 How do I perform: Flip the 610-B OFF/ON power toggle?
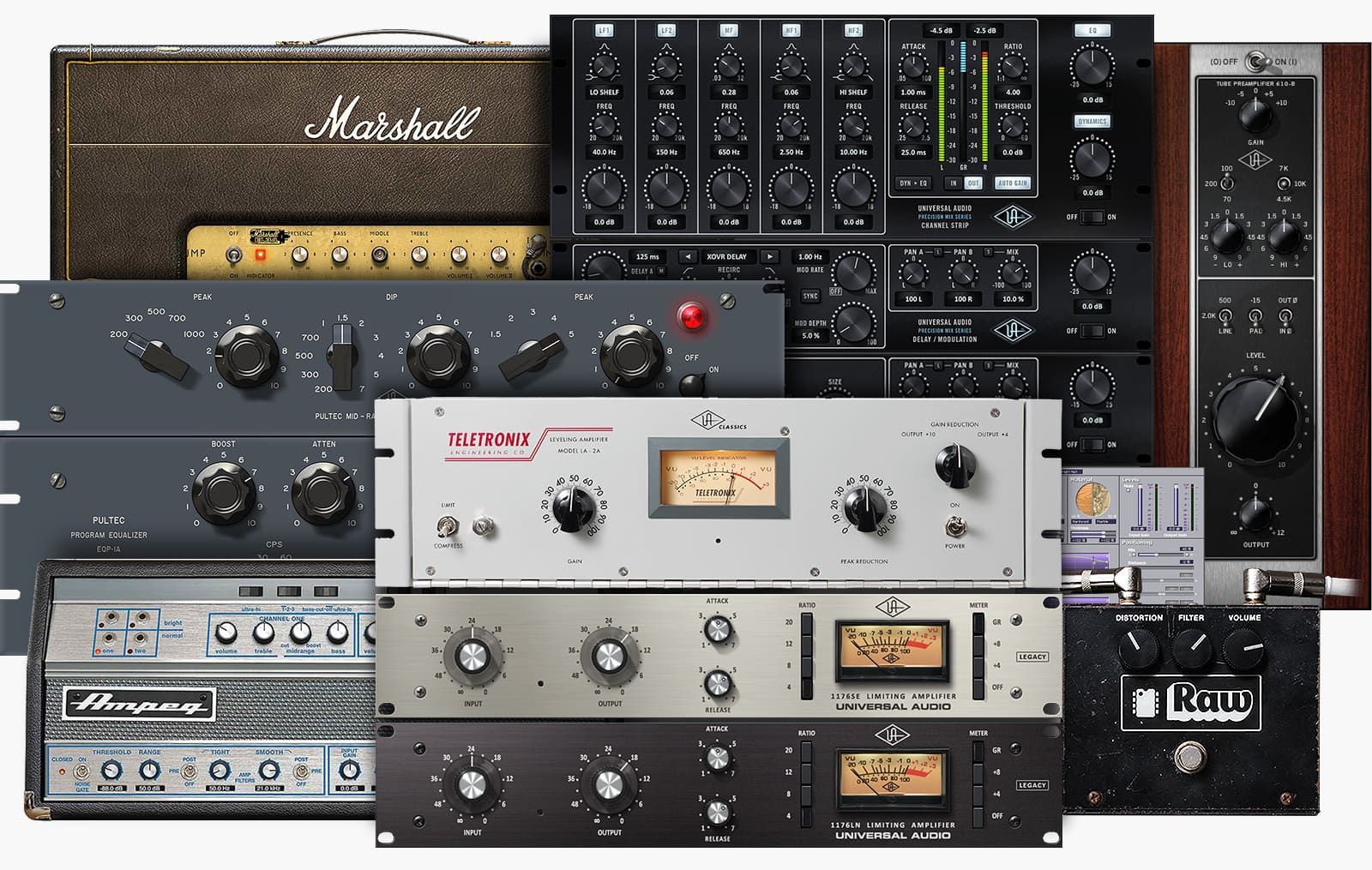1256,62
